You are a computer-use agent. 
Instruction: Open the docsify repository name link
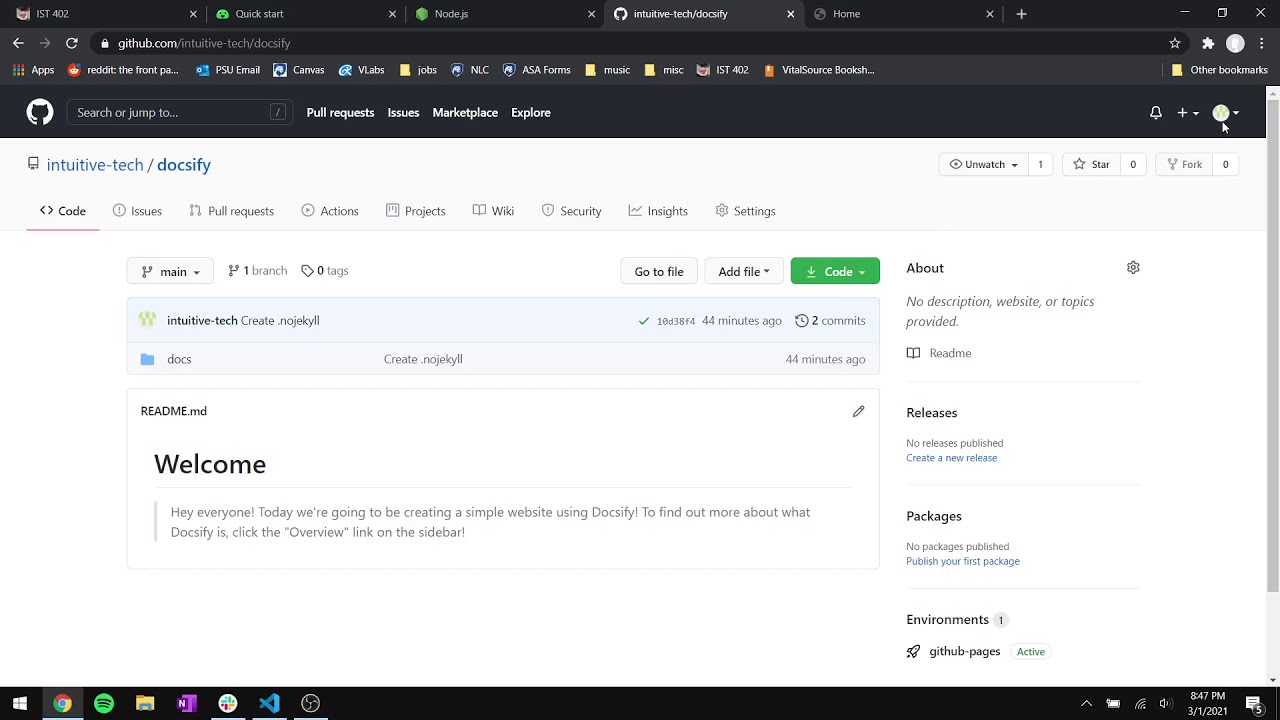pyautogui.click(x=184, y=165)
